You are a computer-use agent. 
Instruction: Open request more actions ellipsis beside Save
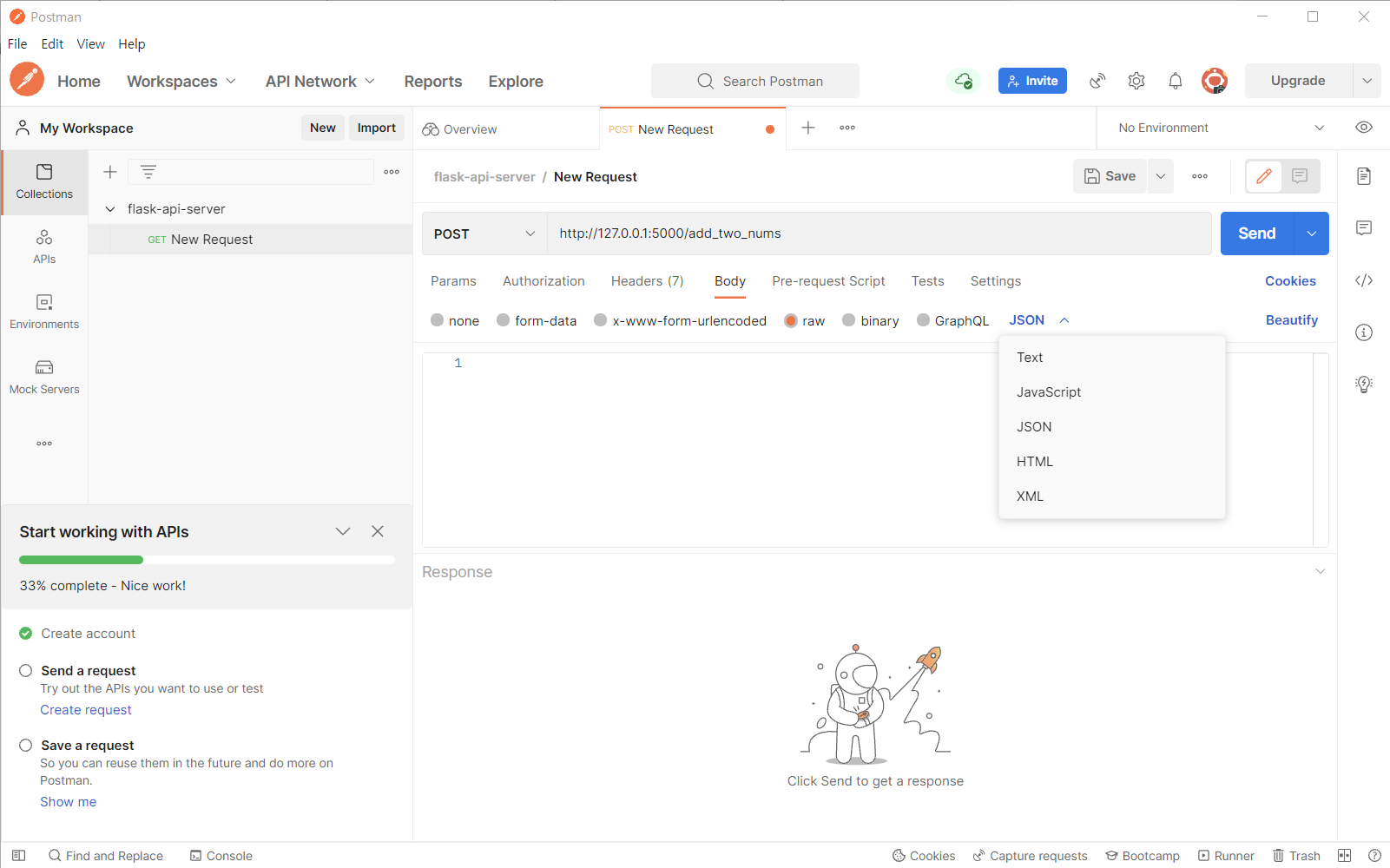click(x=1200, y=176)
